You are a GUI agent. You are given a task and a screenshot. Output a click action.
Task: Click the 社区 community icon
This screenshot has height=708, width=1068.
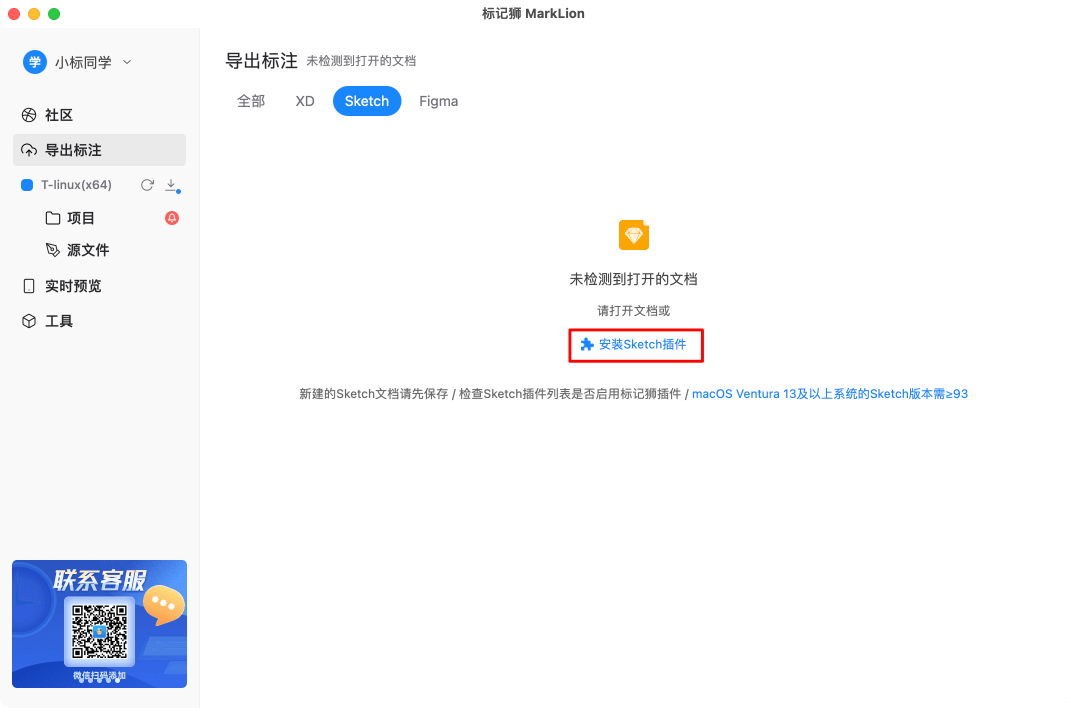29,115
